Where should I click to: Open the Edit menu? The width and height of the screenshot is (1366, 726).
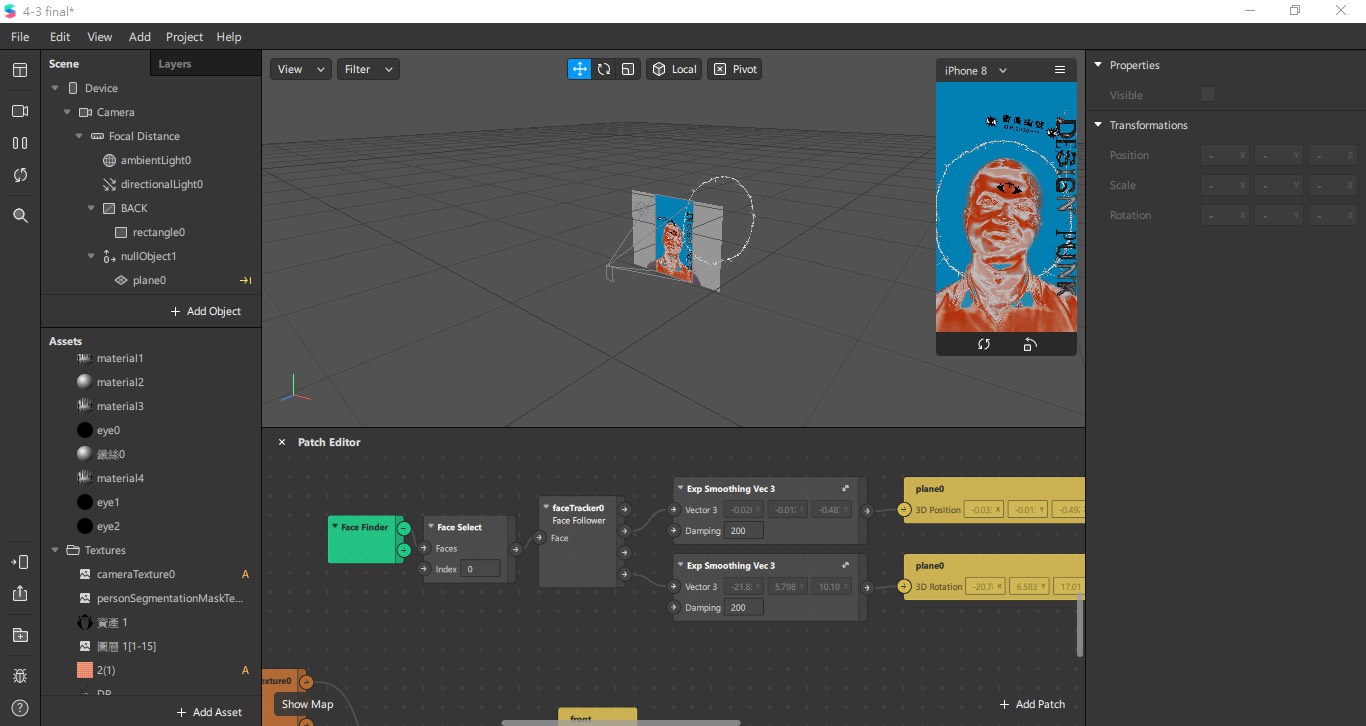(x=60, y=37)
